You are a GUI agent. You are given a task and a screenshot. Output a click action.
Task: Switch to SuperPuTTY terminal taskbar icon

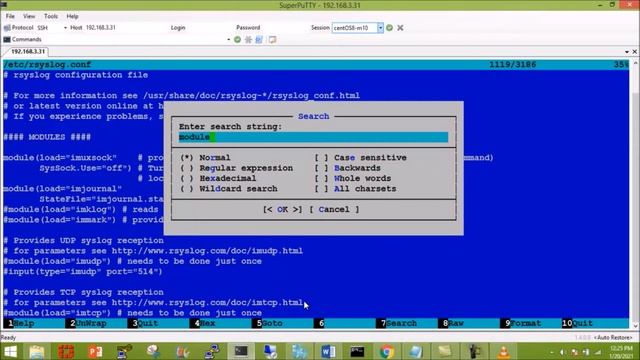(241, 351)
